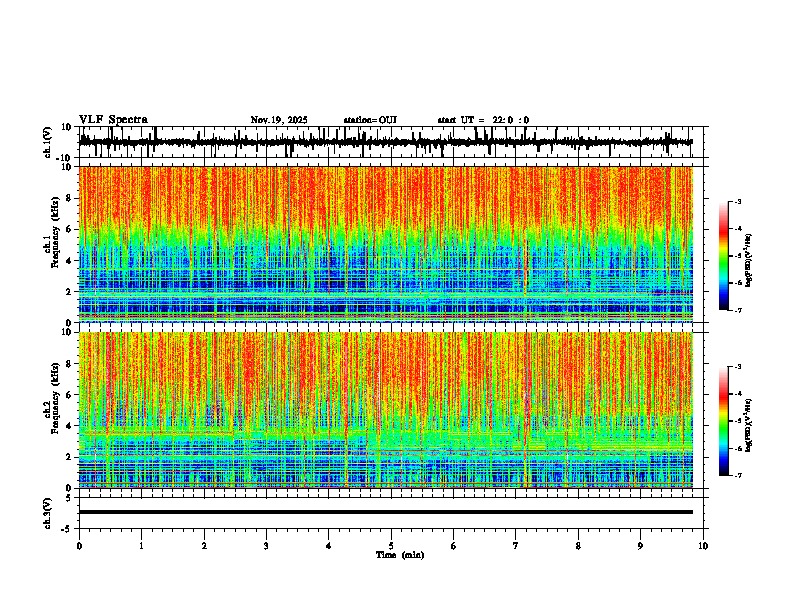
Task: Click the "8" kHz tick on ch.2 spectrogram
Action: point(70,364)
